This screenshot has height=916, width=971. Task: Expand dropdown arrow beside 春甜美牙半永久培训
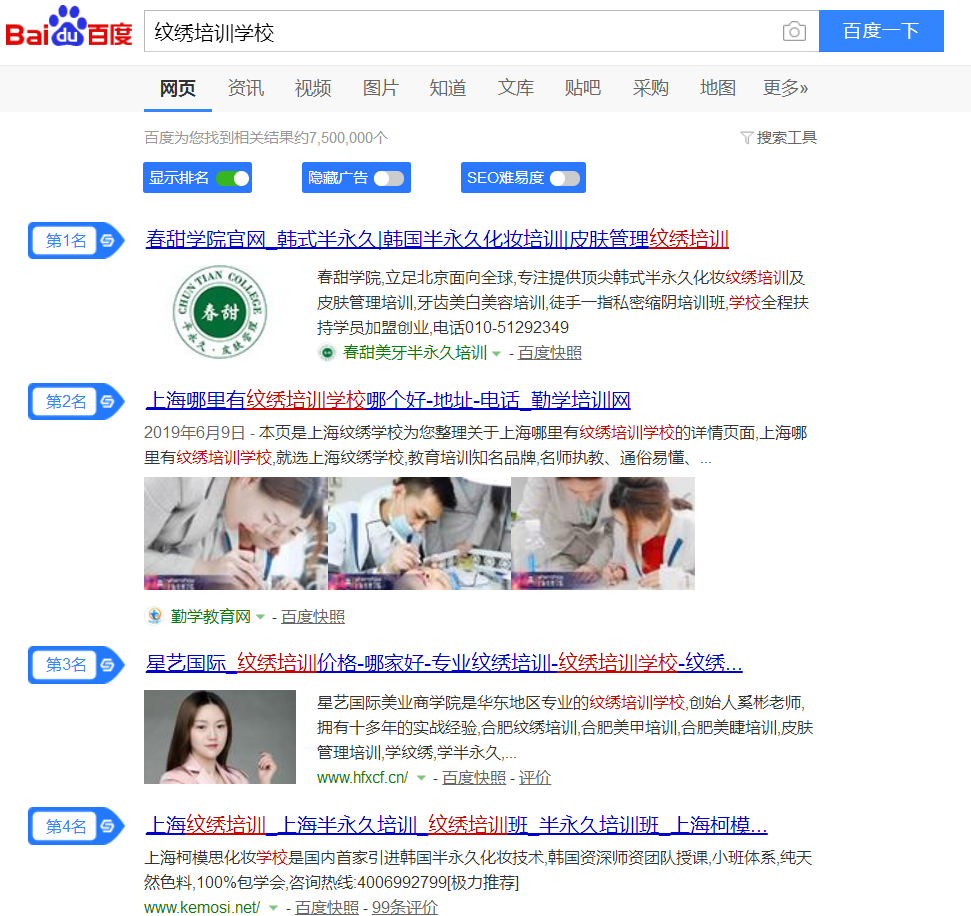[497, 354]
